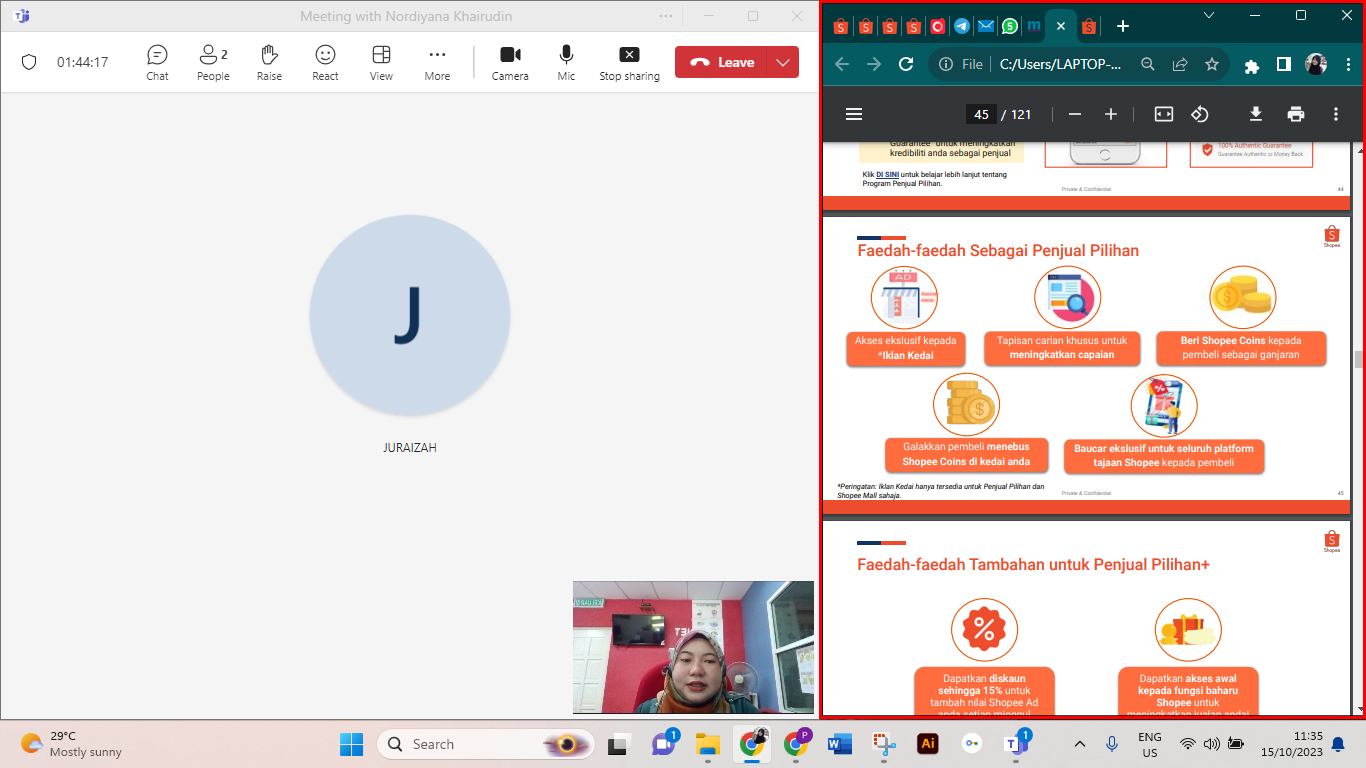Switch to the blue 'm' browser tab
This screenshot has width=1366, height=768.
point(1034,26)
